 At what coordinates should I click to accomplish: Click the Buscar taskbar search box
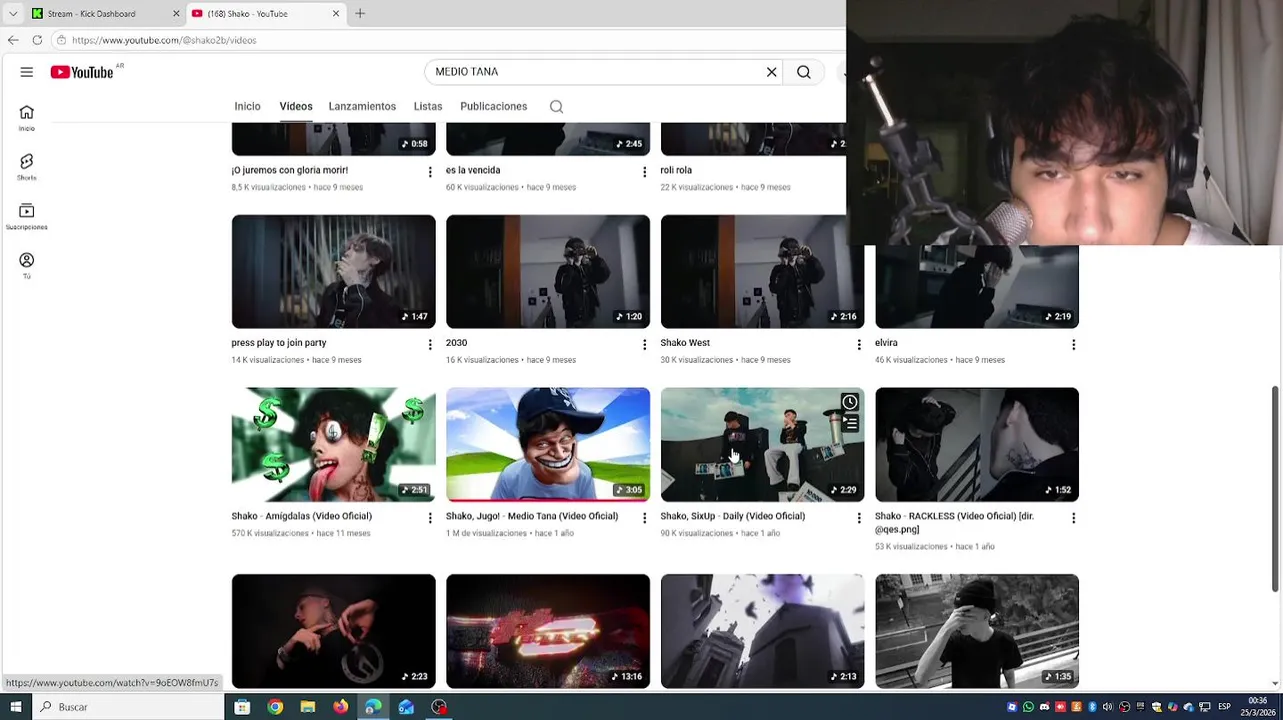point(128,707)
